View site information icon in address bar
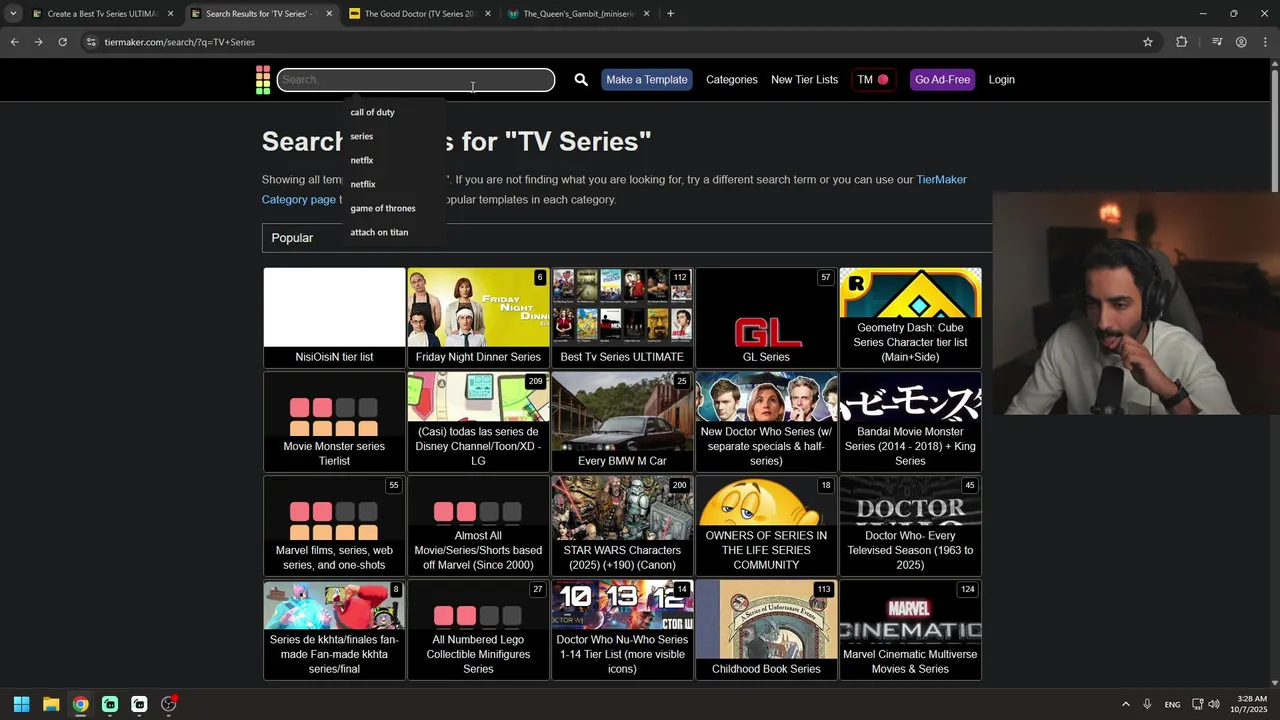Screen dimensions: 1280x720 click(91, 42)
